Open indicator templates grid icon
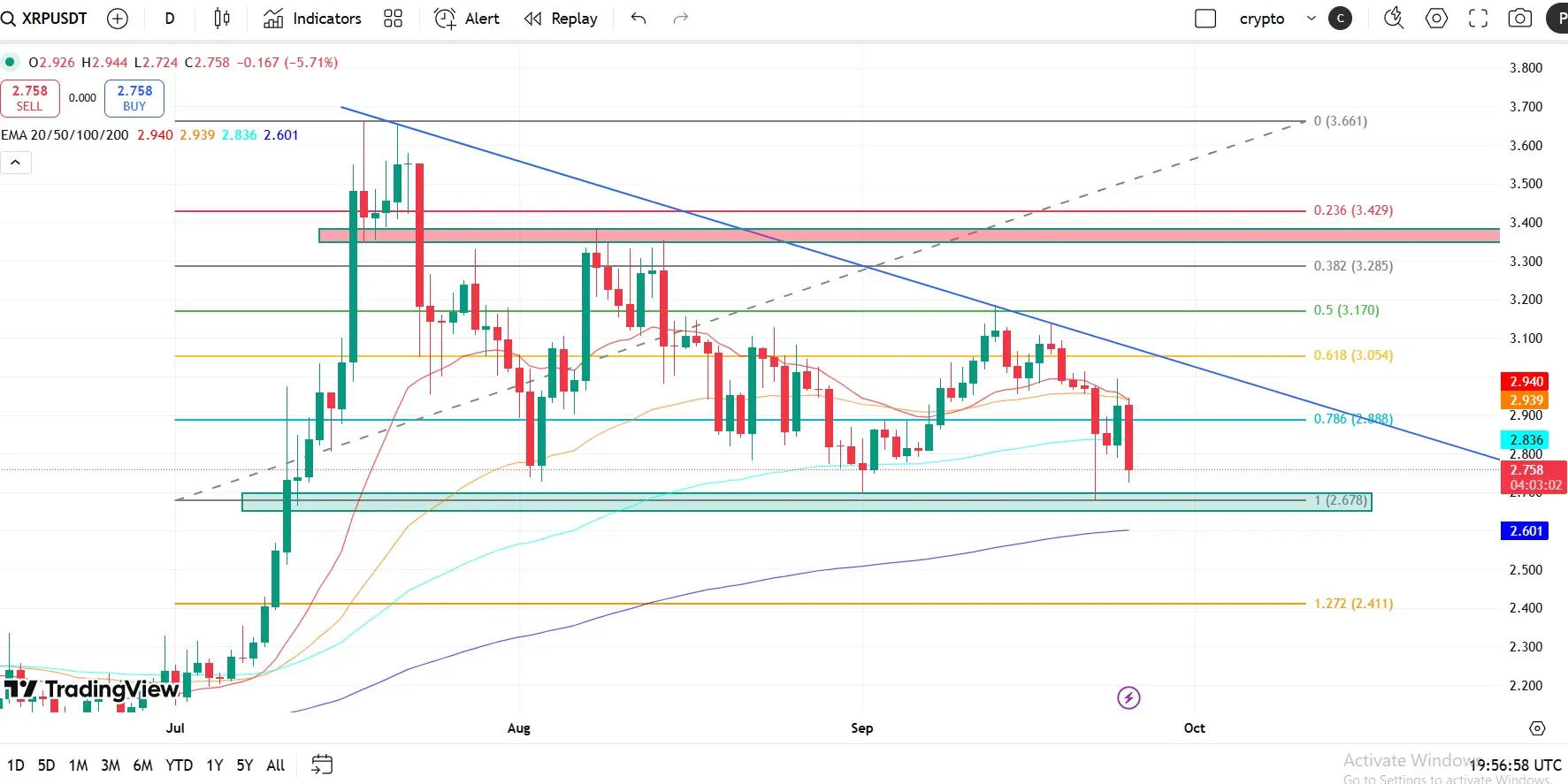 click(394, 19)
